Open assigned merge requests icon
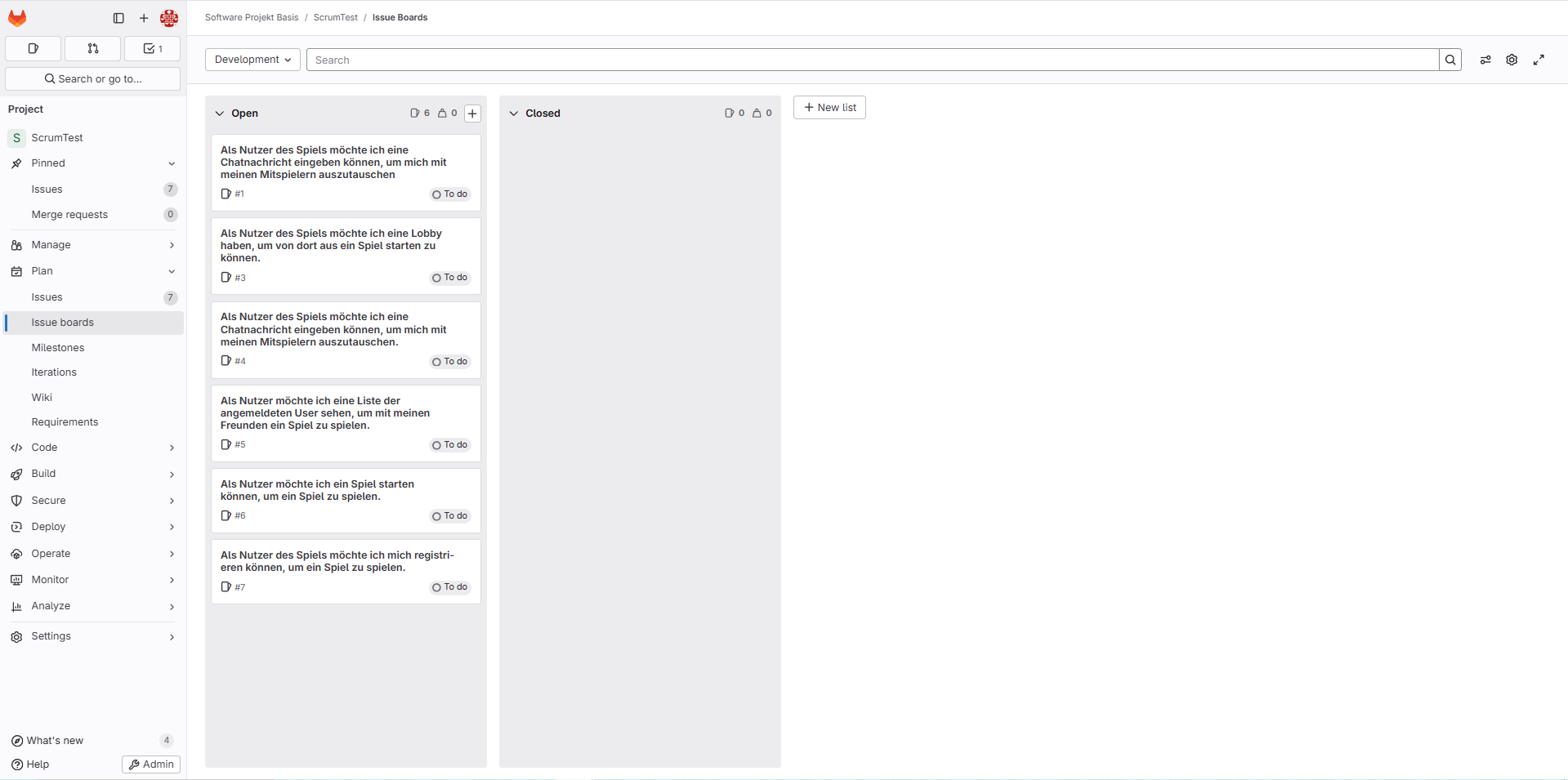The image size is (1568, 780). point(92,49)
